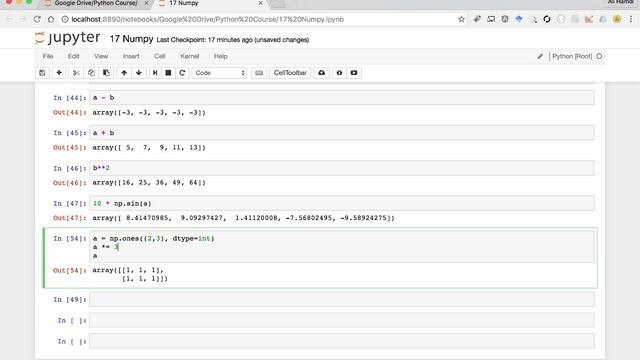The image size is (640, 360).
Task: Click the Jupyter logo
Action: pos(67,38)
